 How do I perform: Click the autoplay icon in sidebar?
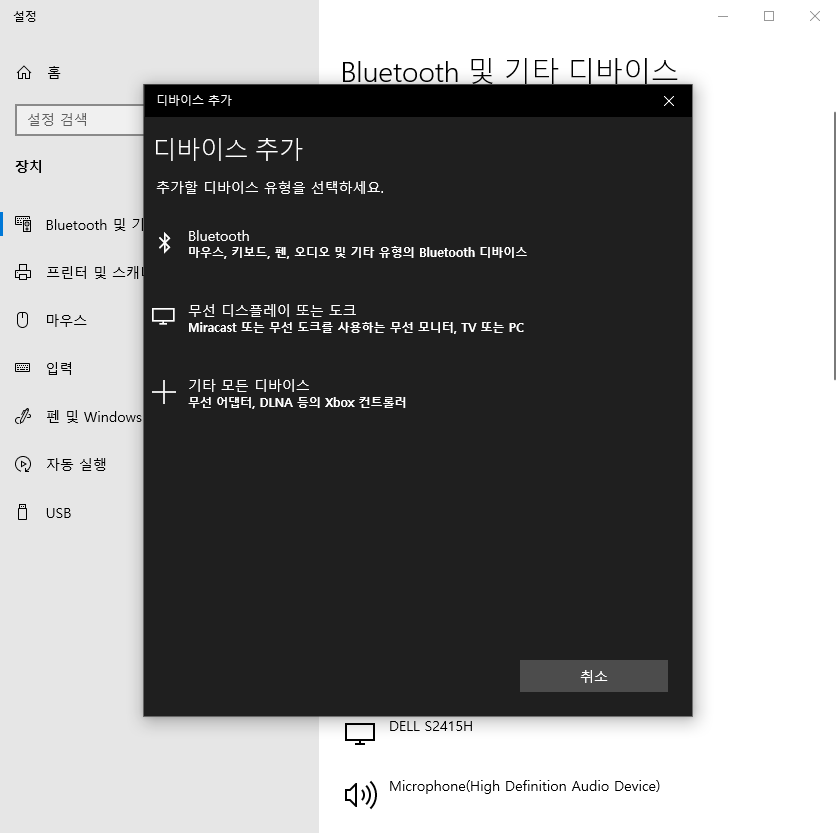(23, 464)
